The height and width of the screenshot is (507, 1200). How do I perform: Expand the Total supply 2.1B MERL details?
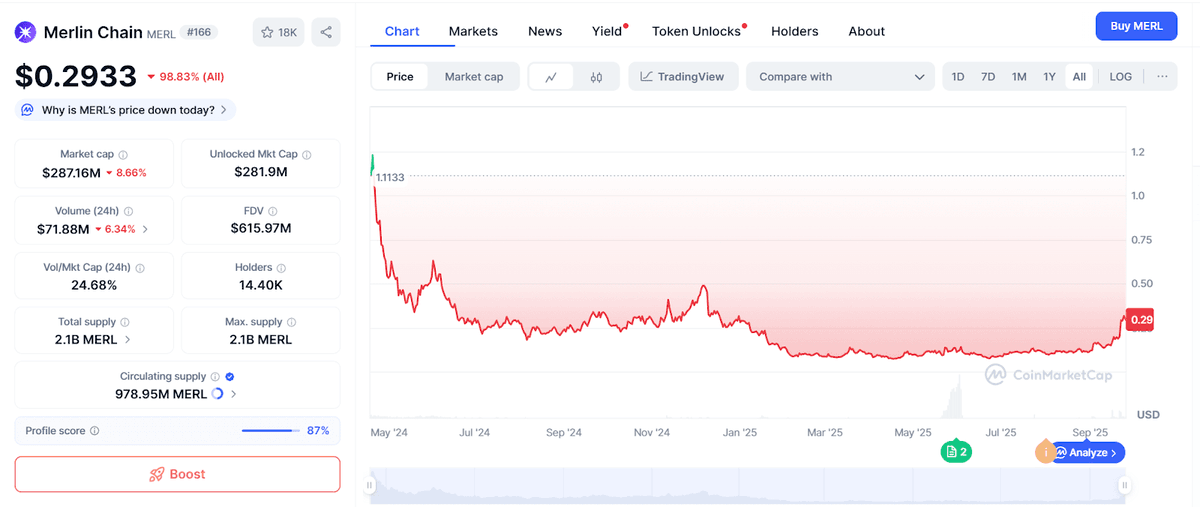(x=127, y=340)
